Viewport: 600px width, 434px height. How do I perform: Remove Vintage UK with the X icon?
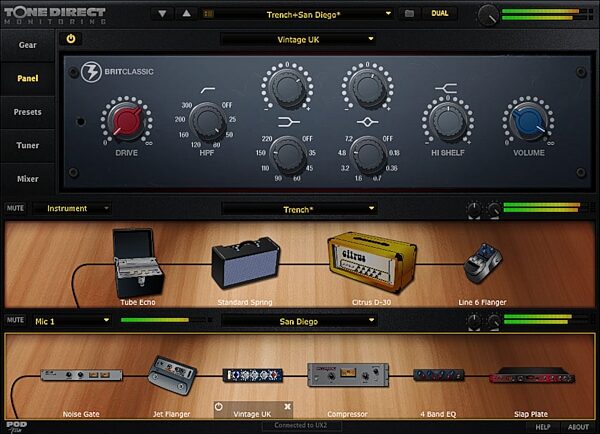coord(287,406)
